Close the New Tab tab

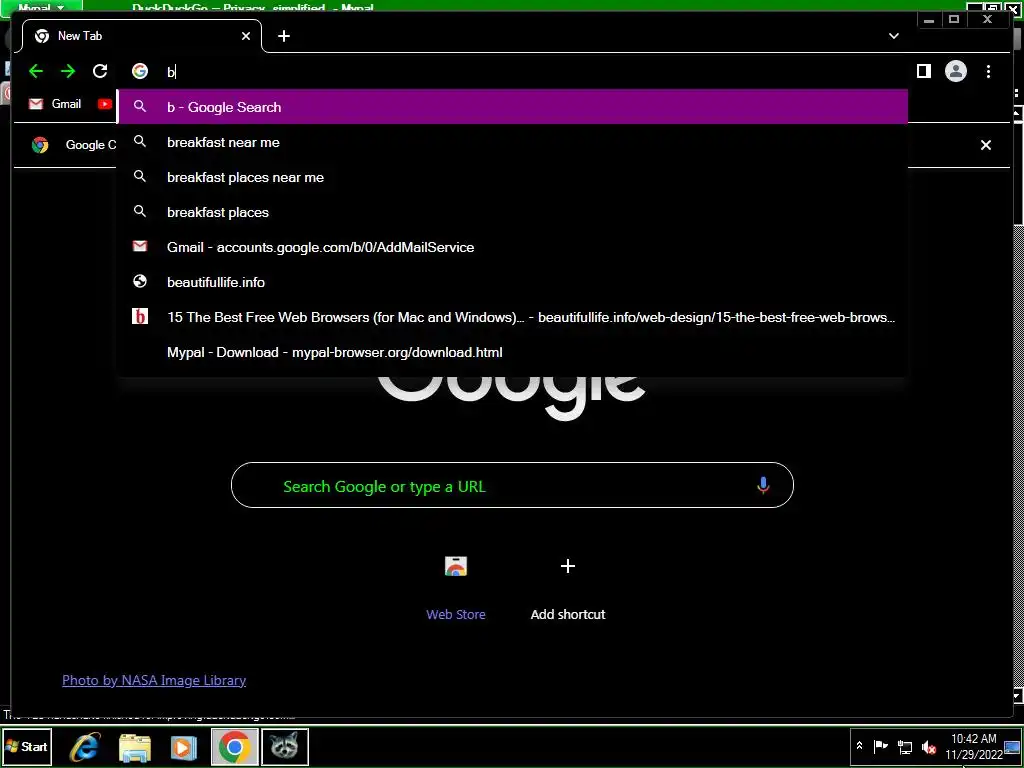tap(246, 36)
